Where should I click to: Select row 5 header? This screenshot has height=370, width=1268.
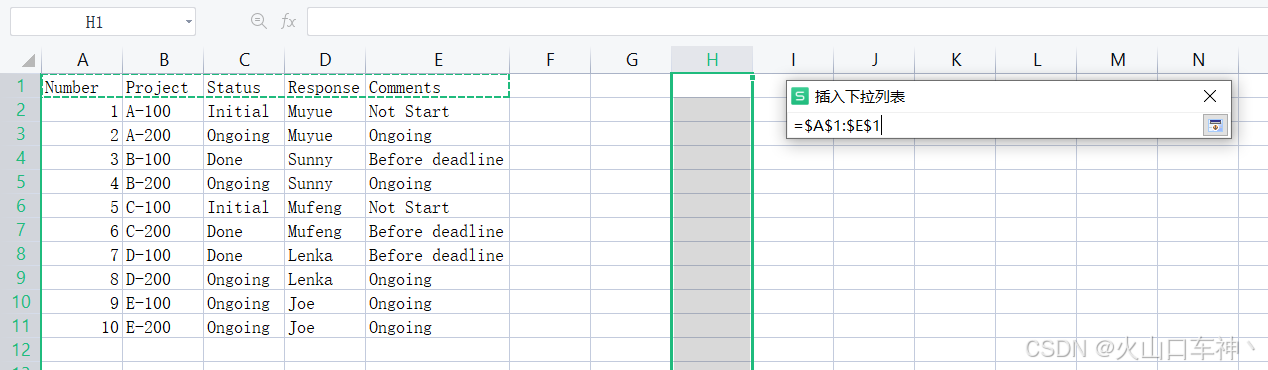[x=20, y=182]
